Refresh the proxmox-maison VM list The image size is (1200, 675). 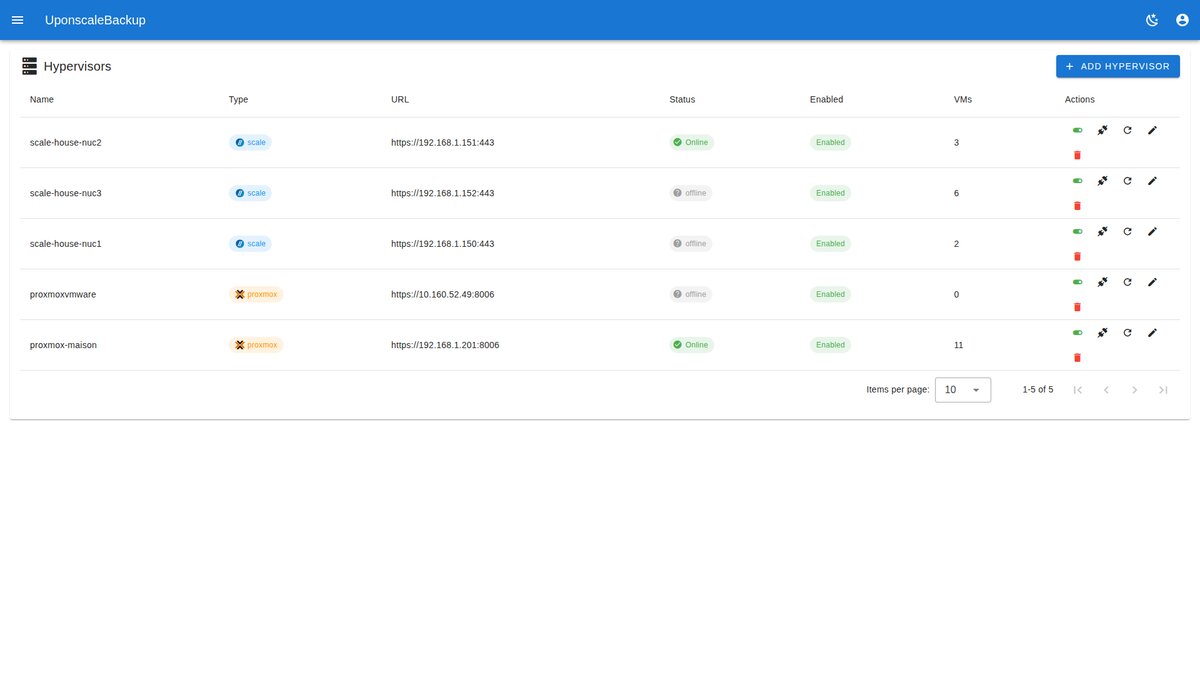[x=1127, y=333]
